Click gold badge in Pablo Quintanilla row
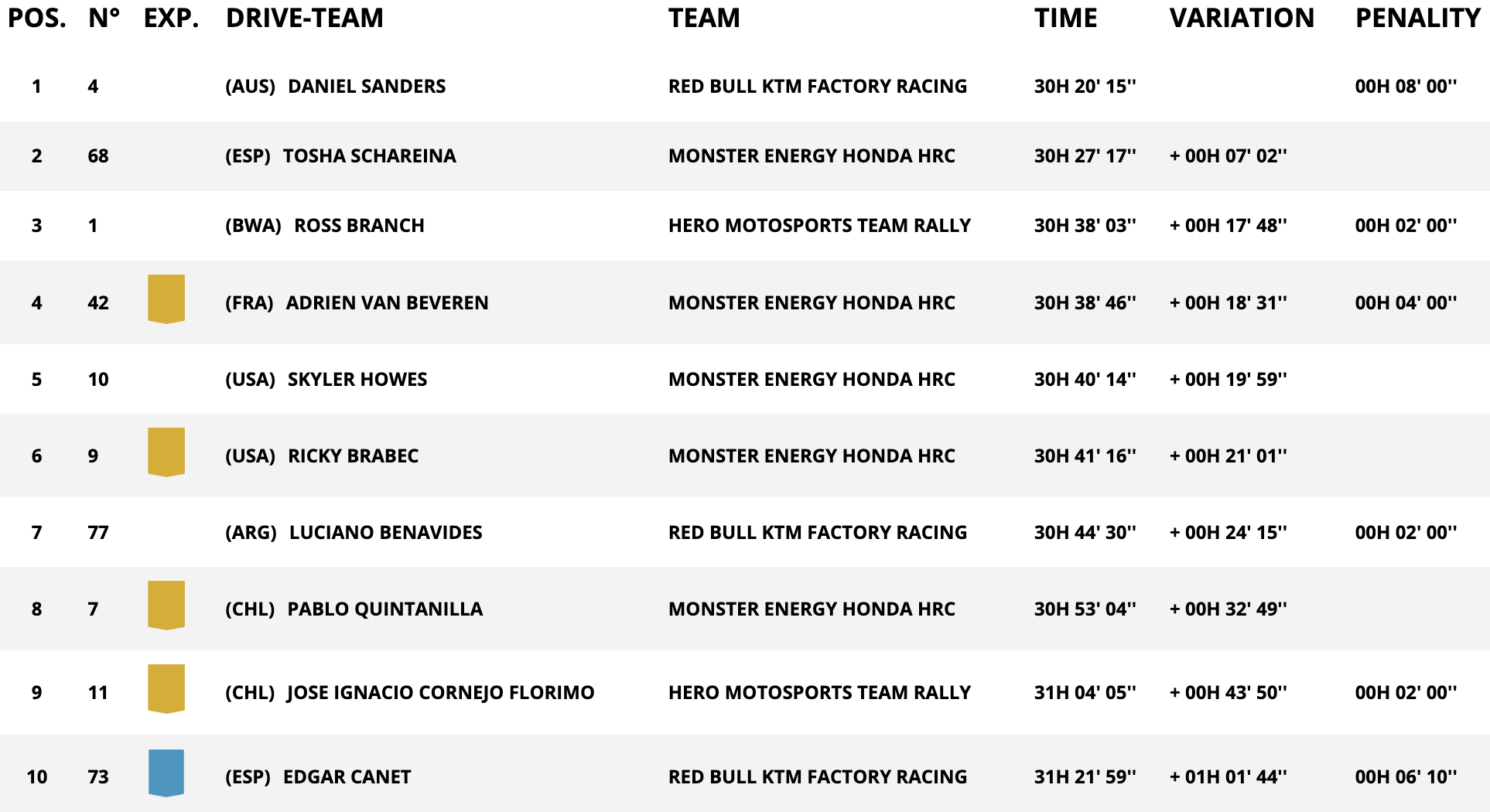The width and height of the screenshot is (1490, 812). tap(166, 605)
